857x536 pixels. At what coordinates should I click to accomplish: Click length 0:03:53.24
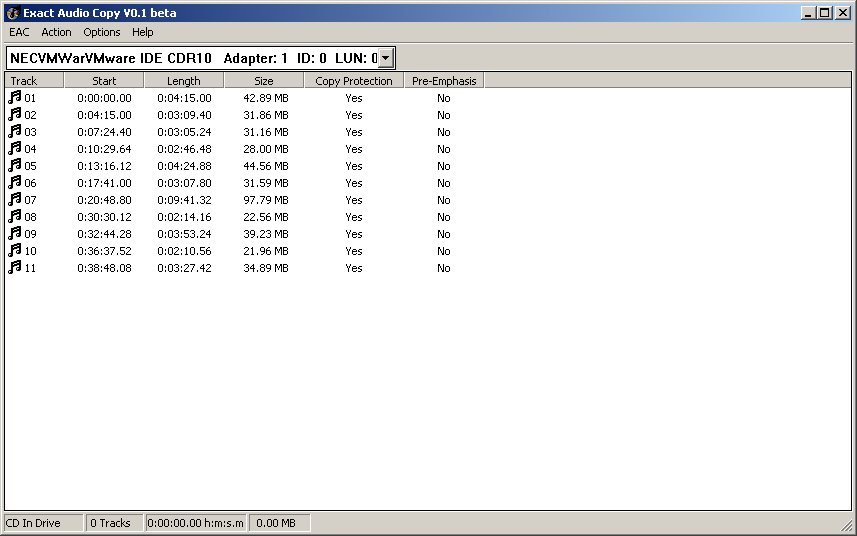(184, 234)
